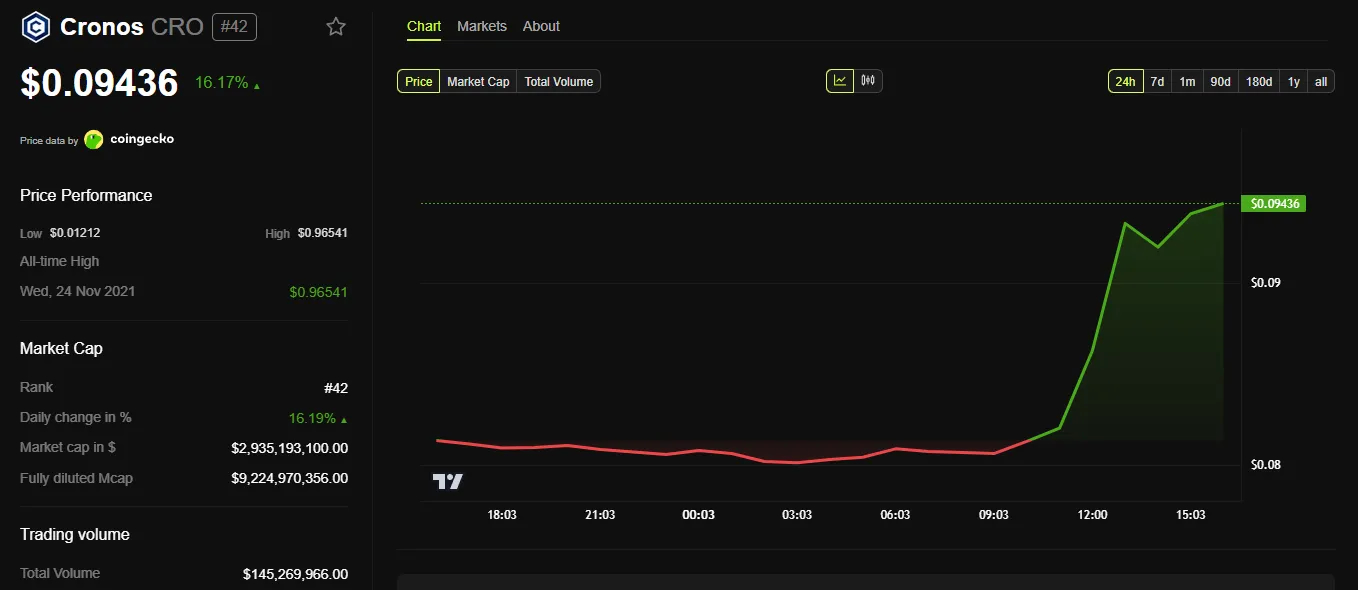Open the Markets tab
The height and width of the screenshot is (590, 1358).
tap(482, 26)
